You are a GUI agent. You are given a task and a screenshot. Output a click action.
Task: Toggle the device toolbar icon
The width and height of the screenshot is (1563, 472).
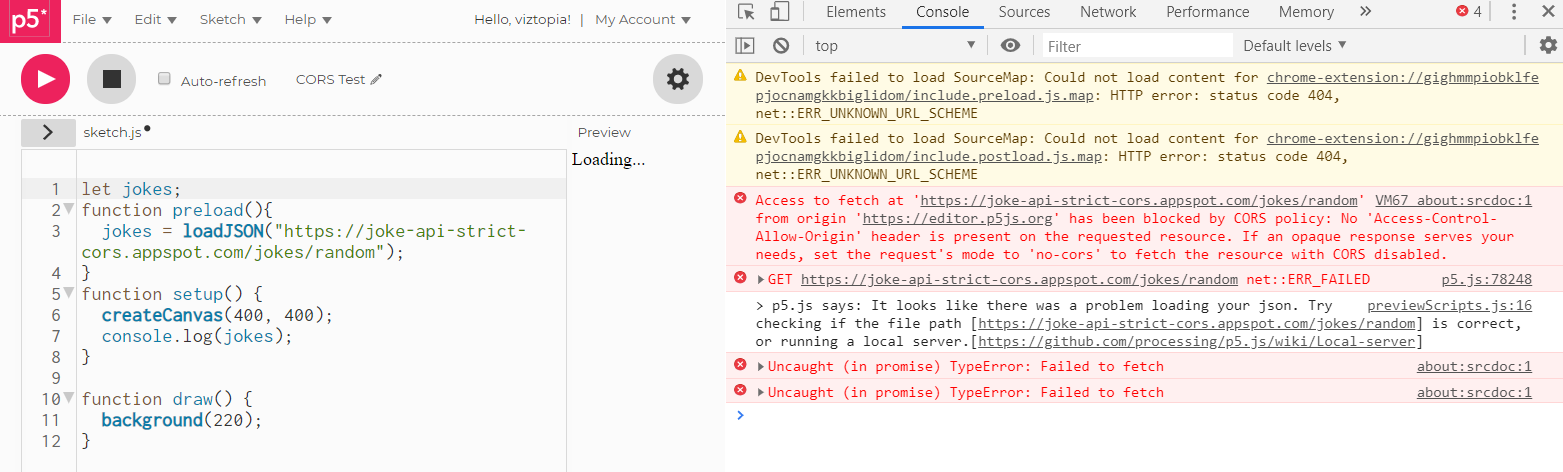click(779, 12)
